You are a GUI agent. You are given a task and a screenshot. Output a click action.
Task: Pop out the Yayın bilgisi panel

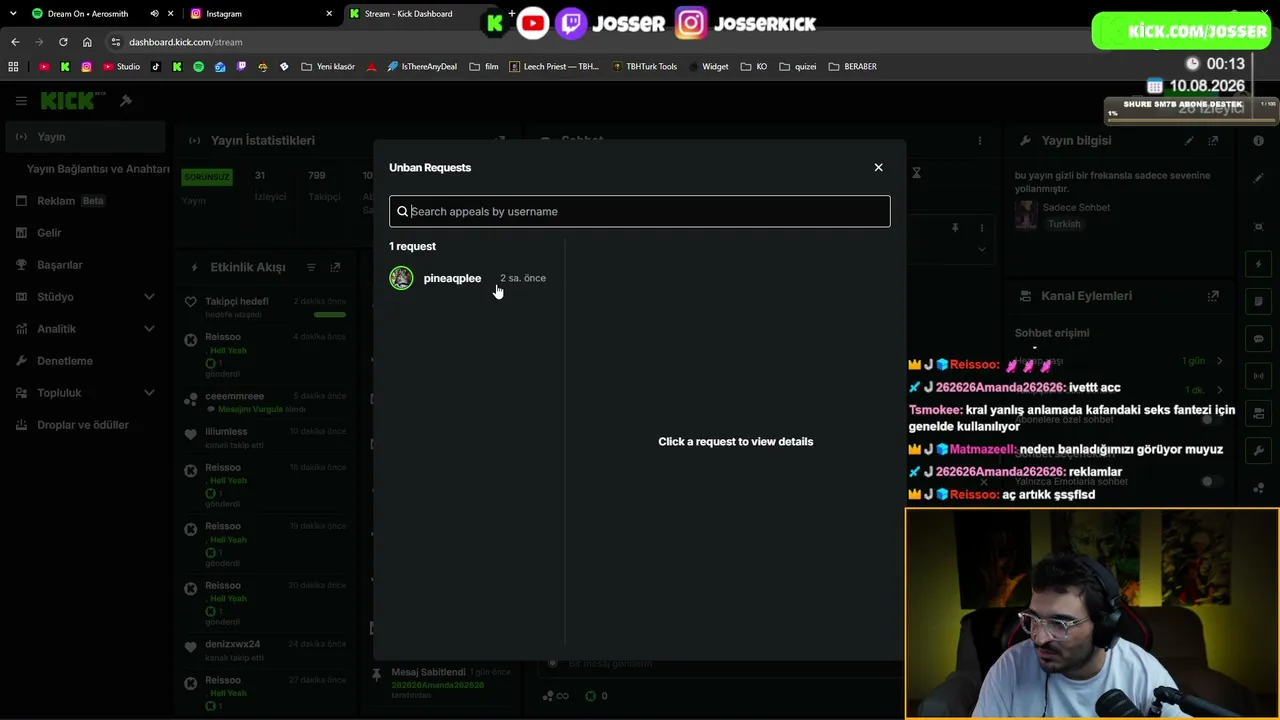point(1213,141)
